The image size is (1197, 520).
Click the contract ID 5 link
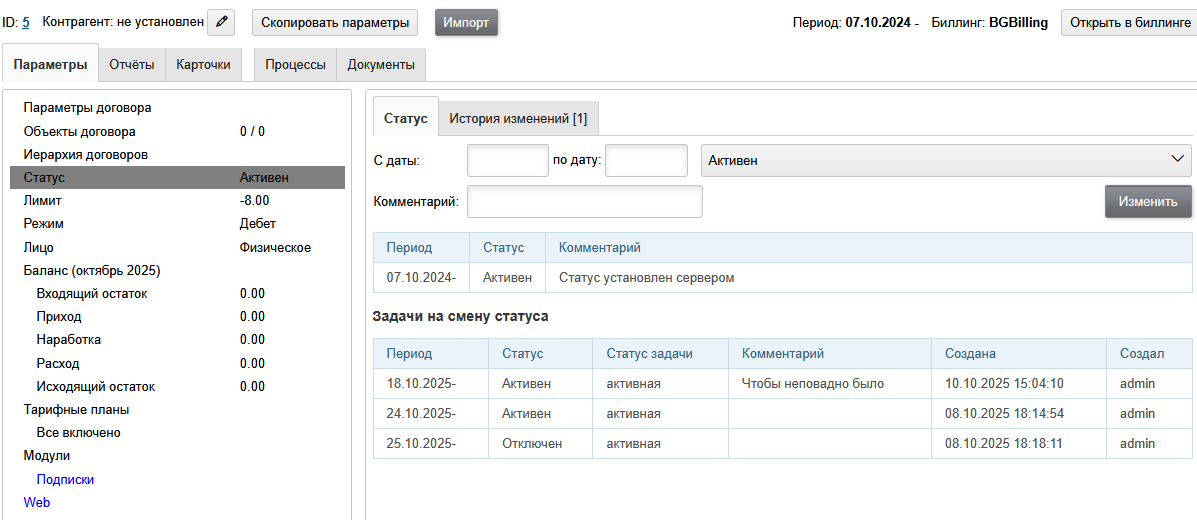26,22
